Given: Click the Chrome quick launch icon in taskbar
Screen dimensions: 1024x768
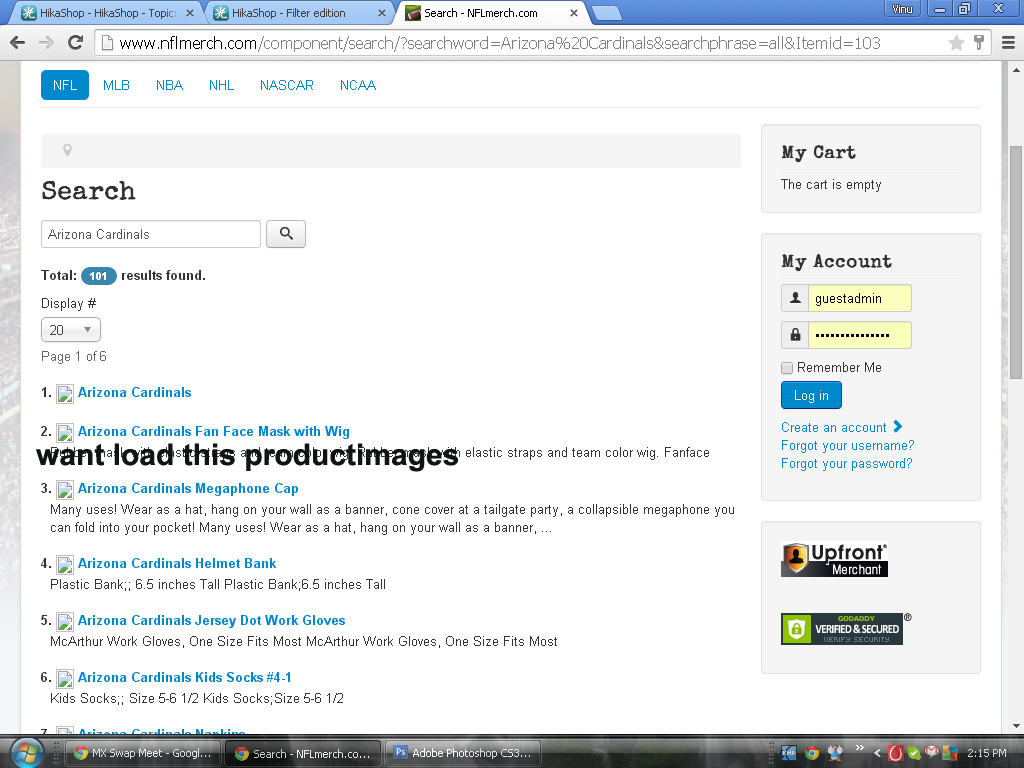Looking at the screenshot, I should point(812,753).
